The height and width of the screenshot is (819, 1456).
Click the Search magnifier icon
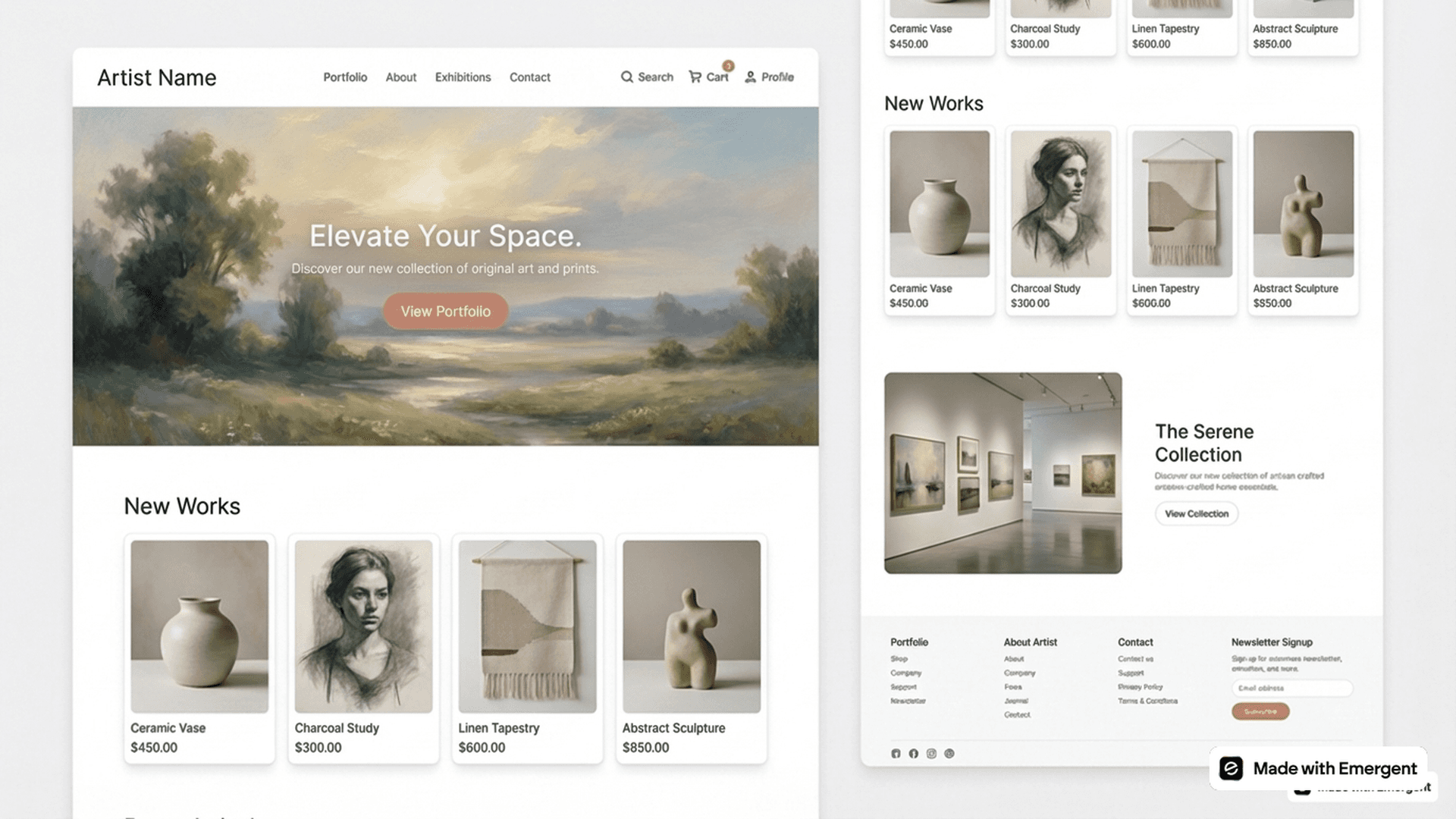pos(627,77)
